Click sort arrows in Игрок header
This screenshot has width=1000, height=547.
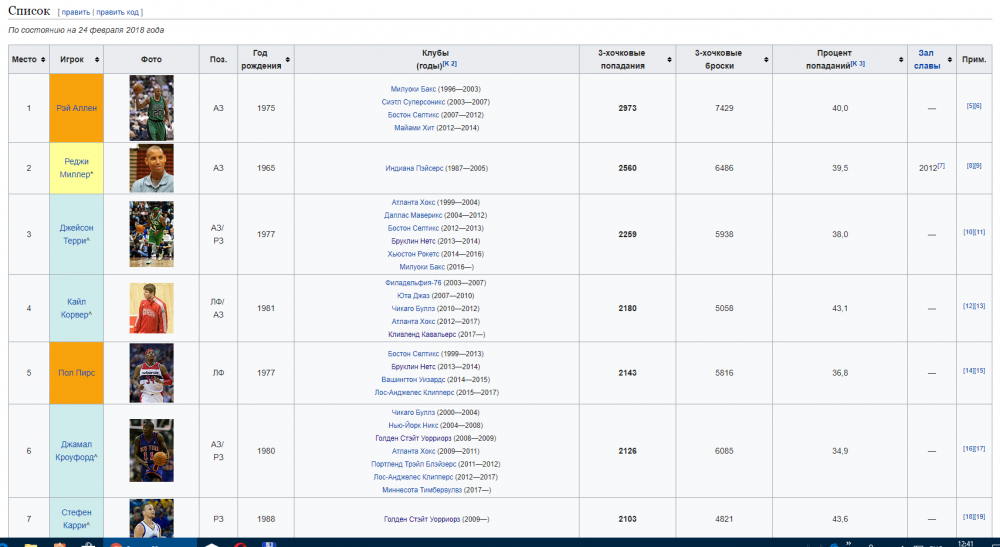click(x=94, y=59)
